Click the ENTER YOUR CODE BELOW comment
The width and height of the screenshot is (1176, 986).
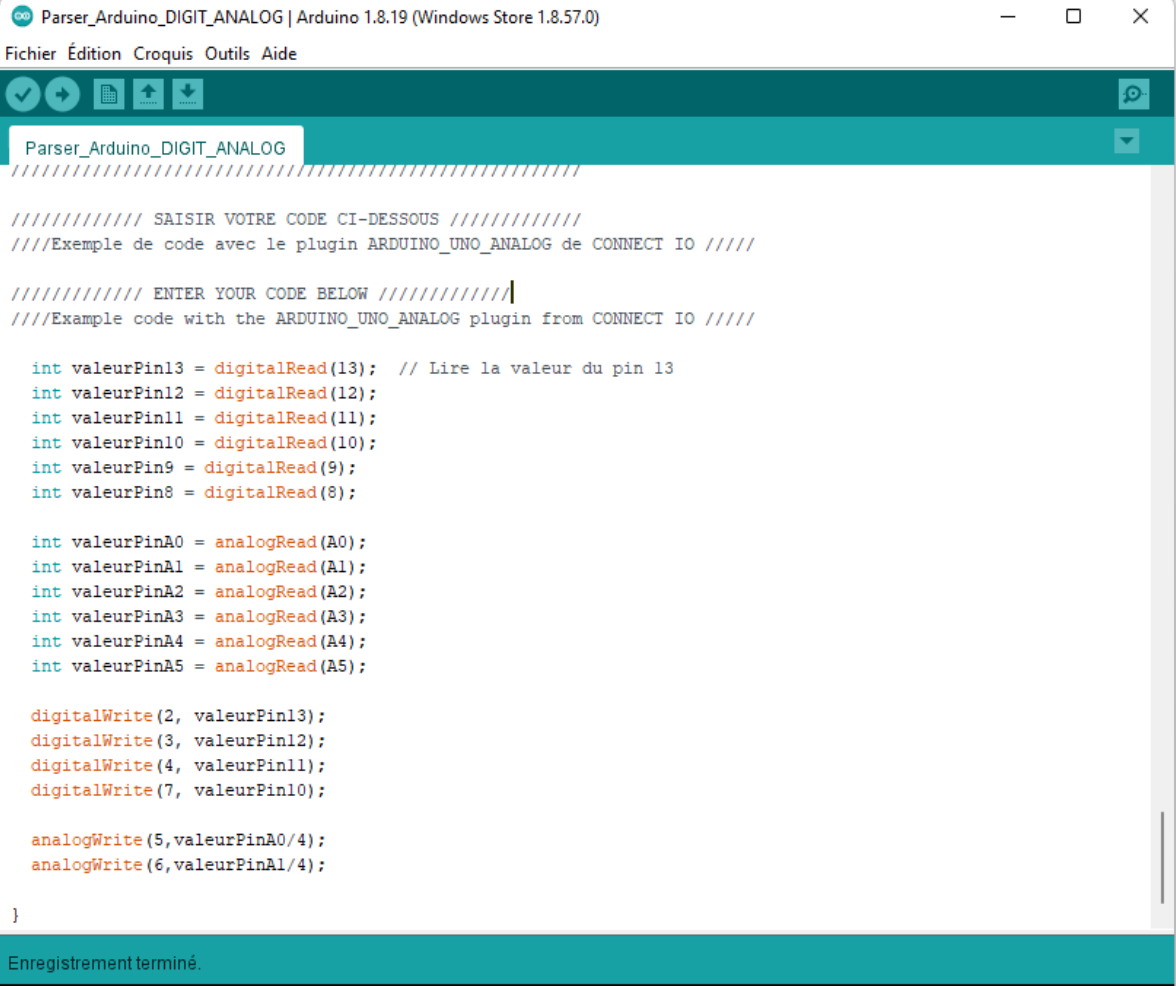tap(260, 294)
